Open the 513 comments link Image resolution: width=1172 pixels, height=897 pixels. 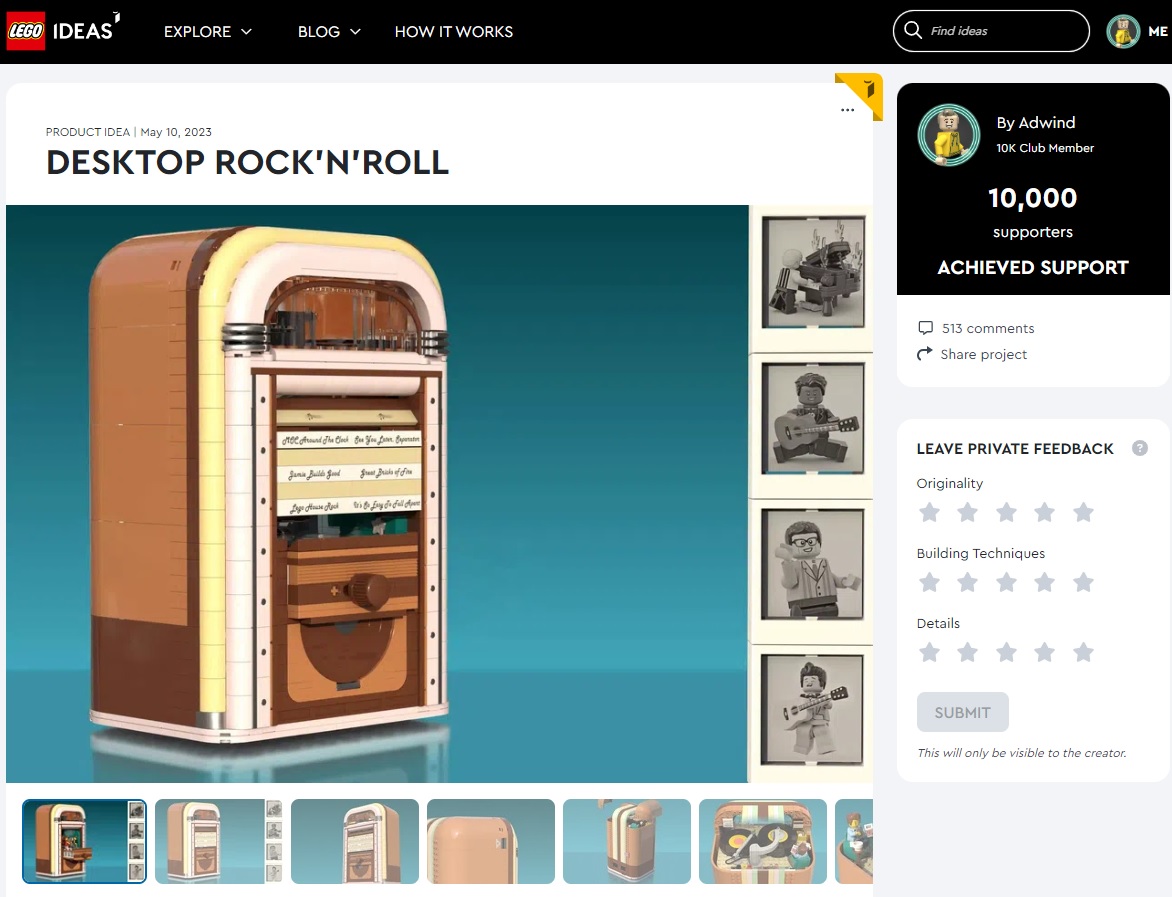click(988, 328)
